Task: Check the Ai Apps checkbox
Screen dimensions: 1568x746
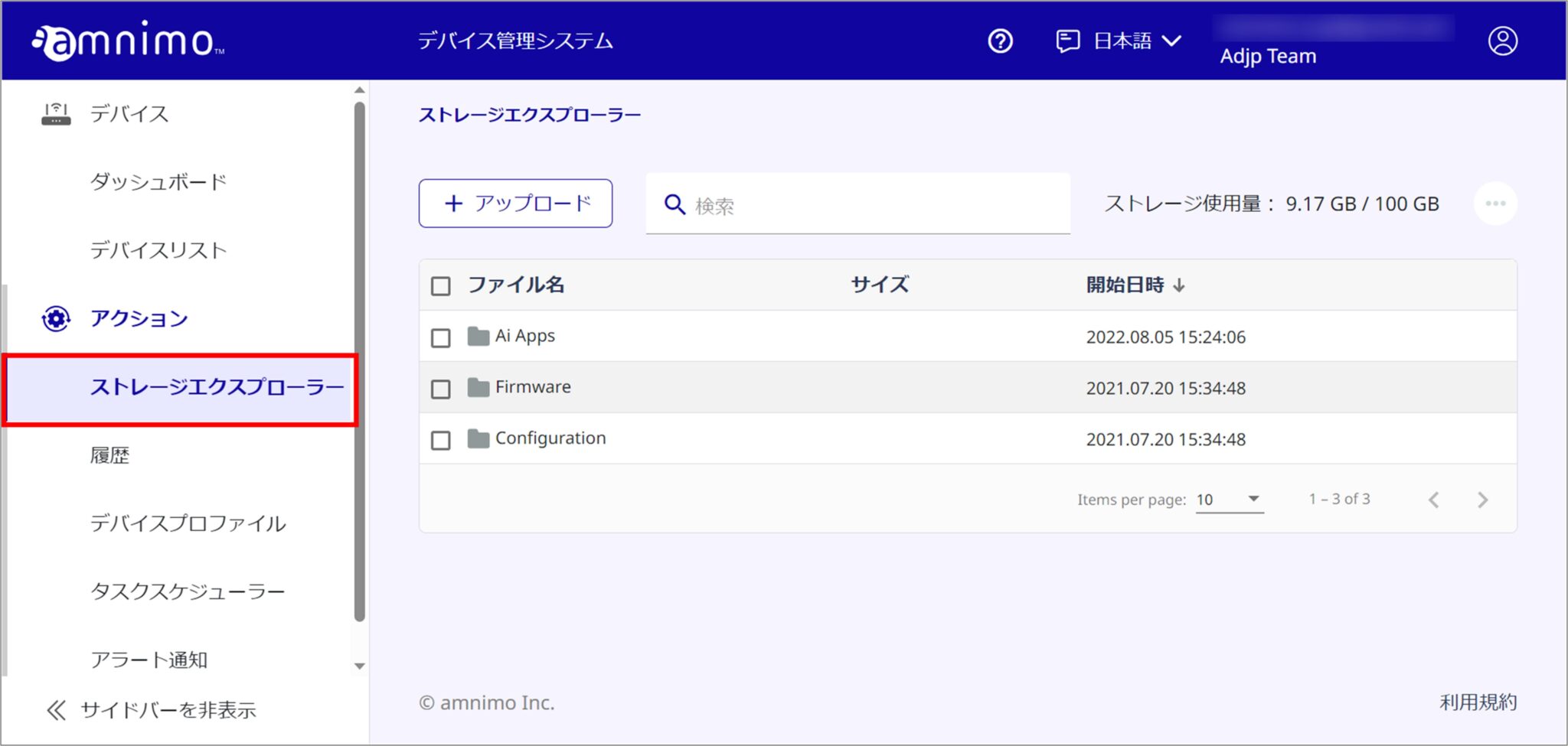Action: click(440, 337)
